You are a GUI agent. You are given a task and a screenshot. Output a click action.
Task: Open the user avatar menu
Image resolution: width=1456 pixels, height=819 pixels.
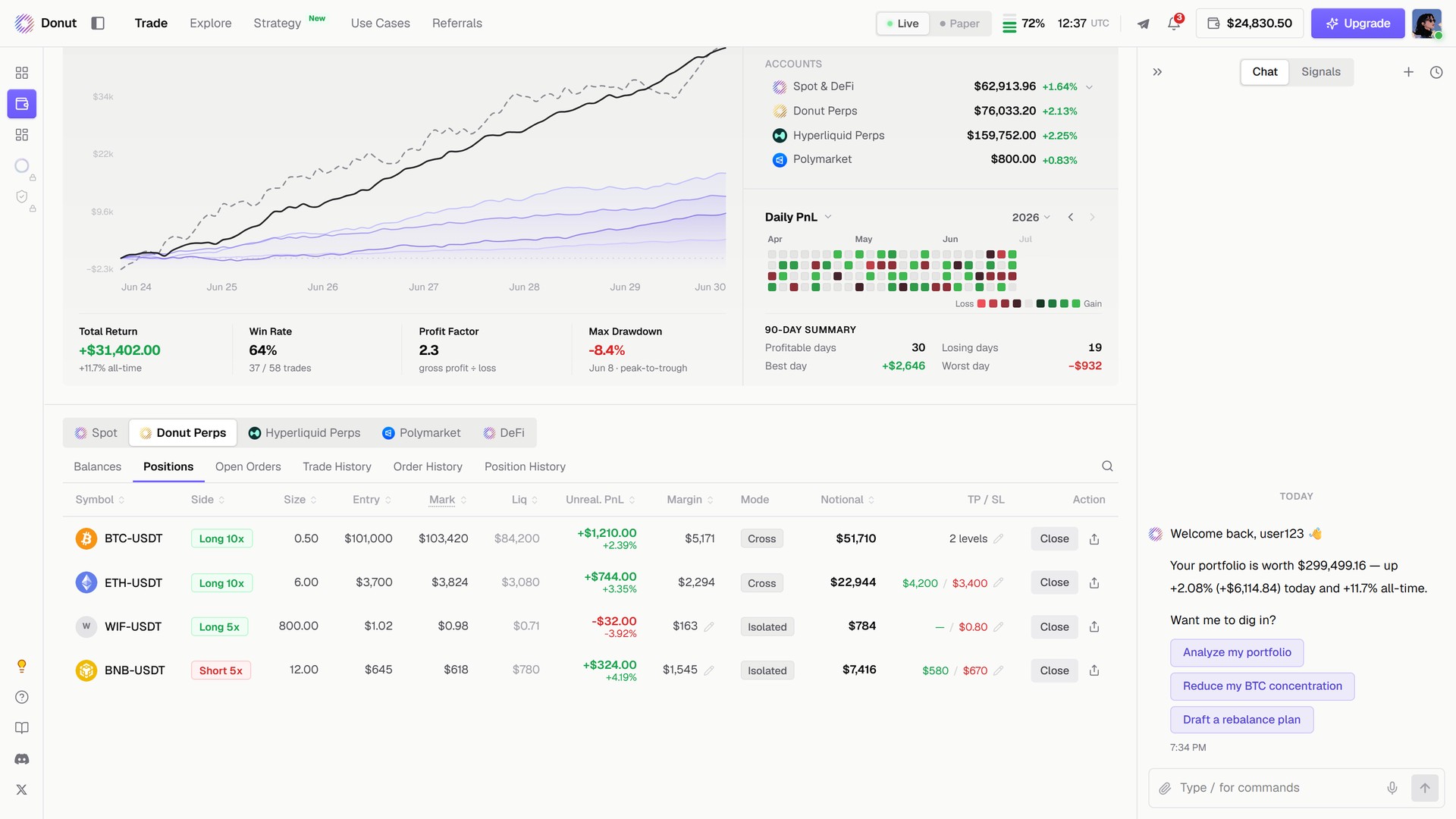pos(1426,24)
